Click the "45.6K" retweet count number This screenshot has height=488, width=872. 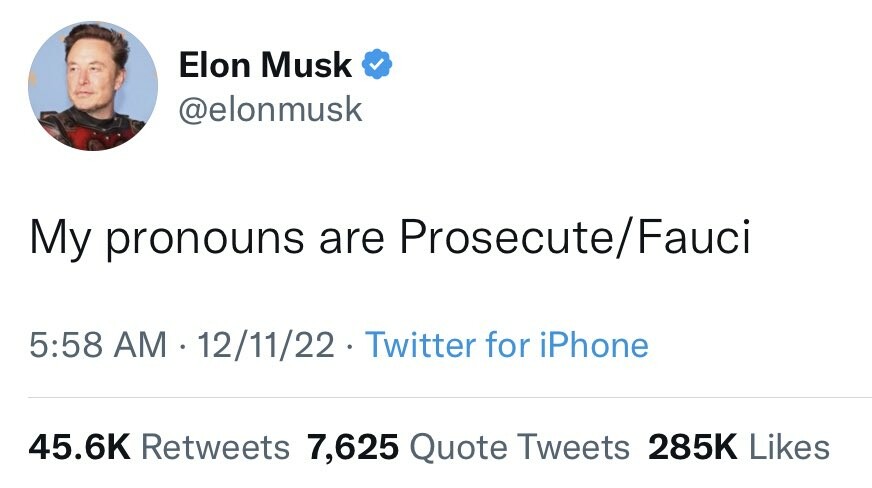coord(80,447)
